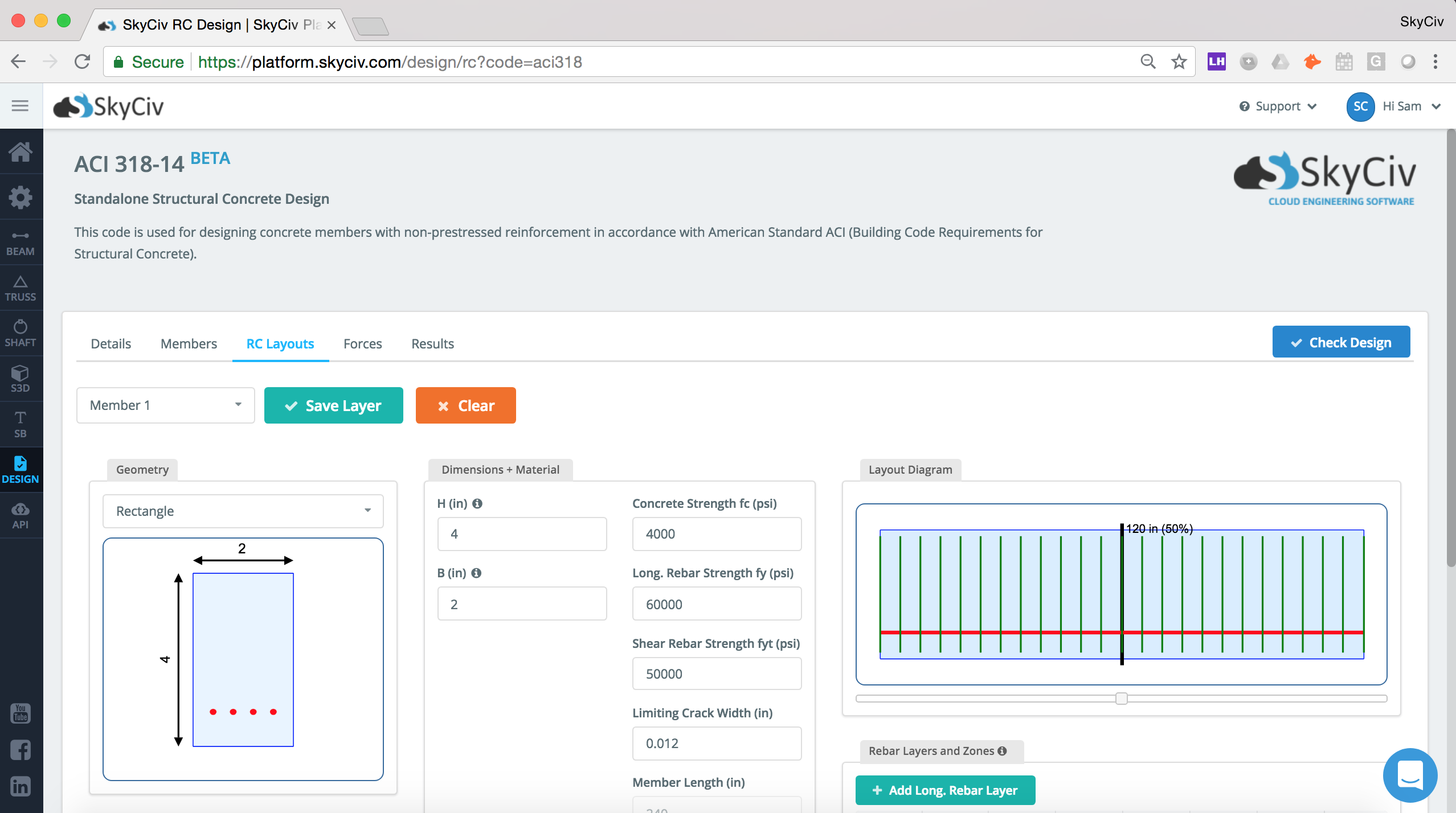Click Clear to reset current layer
1456x813 pixels.
click(465, 405)
